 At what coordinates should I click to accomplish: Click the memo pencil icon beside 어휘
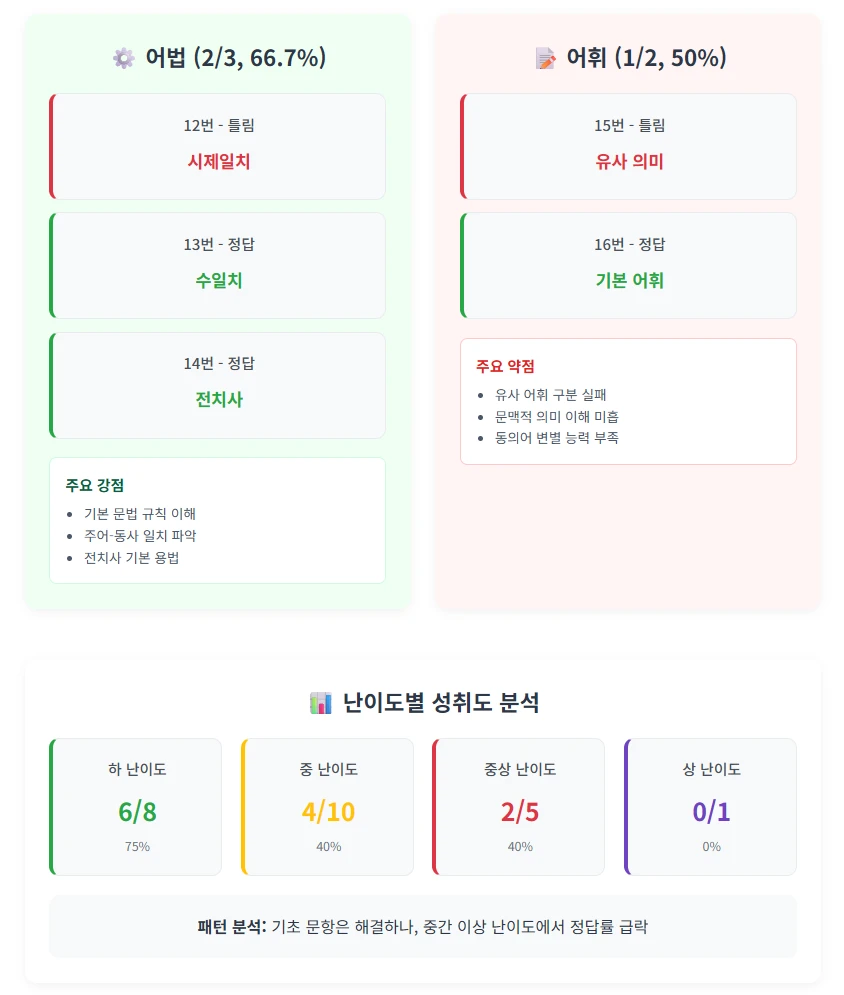(545, 58)
